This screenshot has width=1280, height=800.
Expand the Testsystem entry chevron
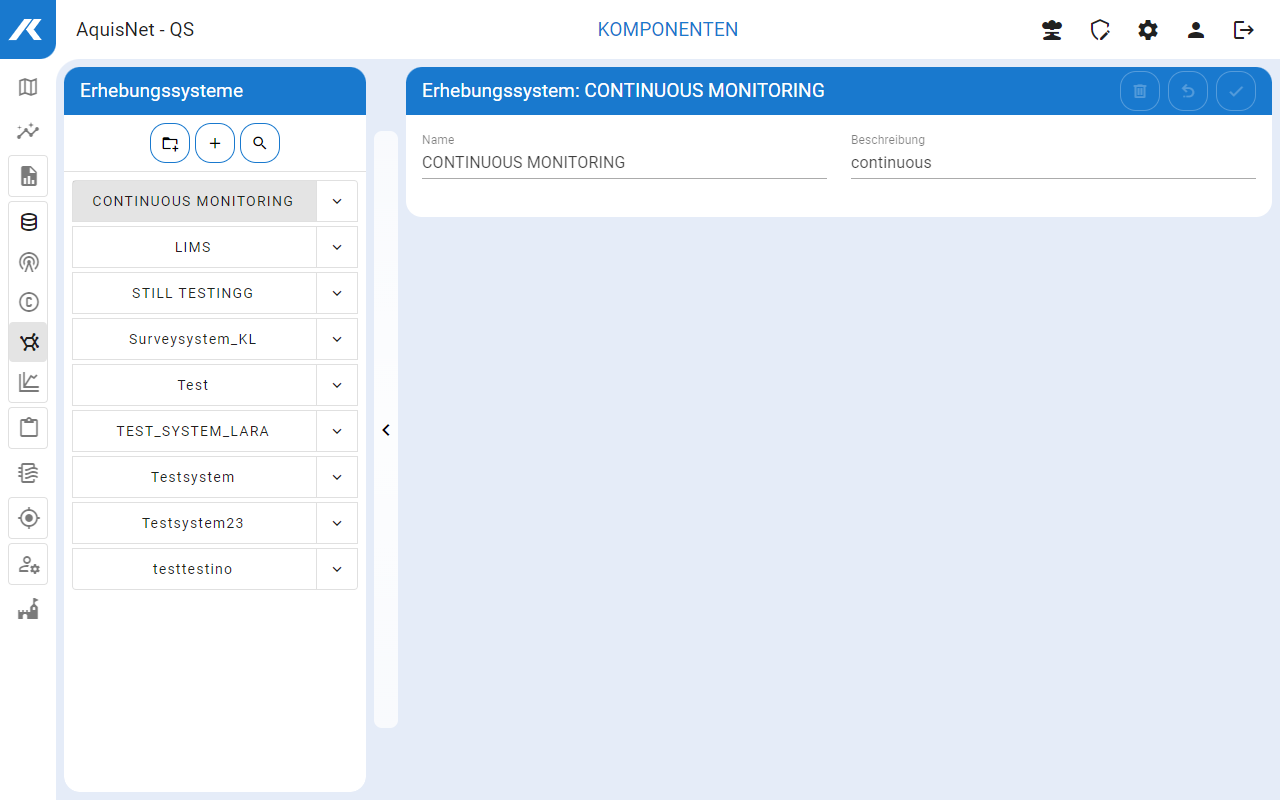click(x=337, y=477)
